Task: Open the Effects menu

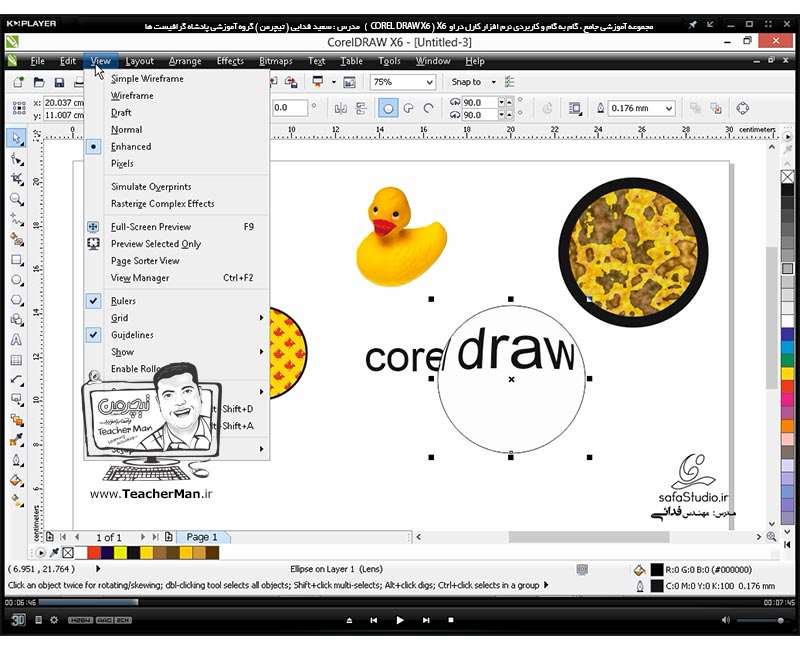Action: 230,61
